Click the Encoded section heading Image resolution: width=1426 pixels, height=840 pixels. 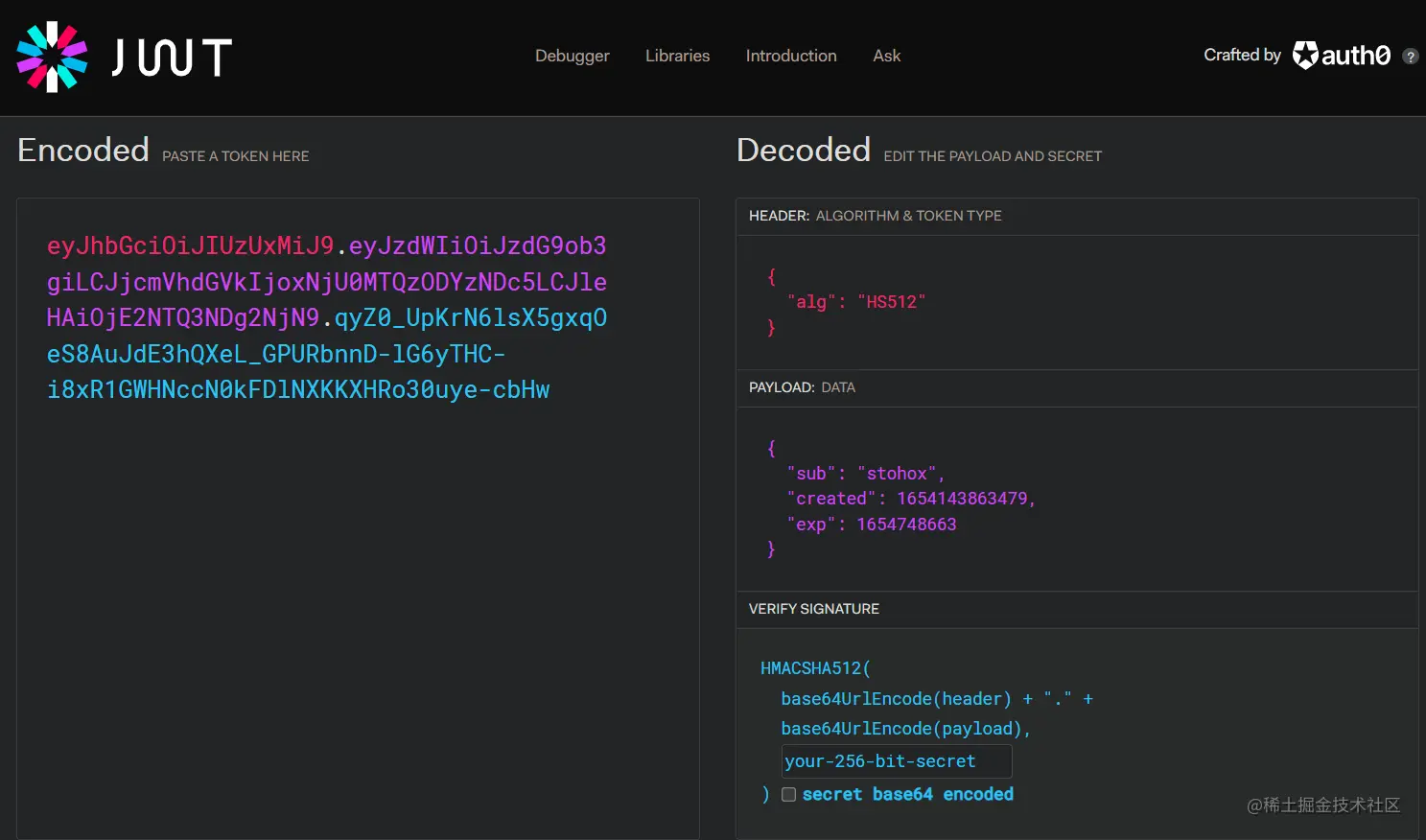83,151
